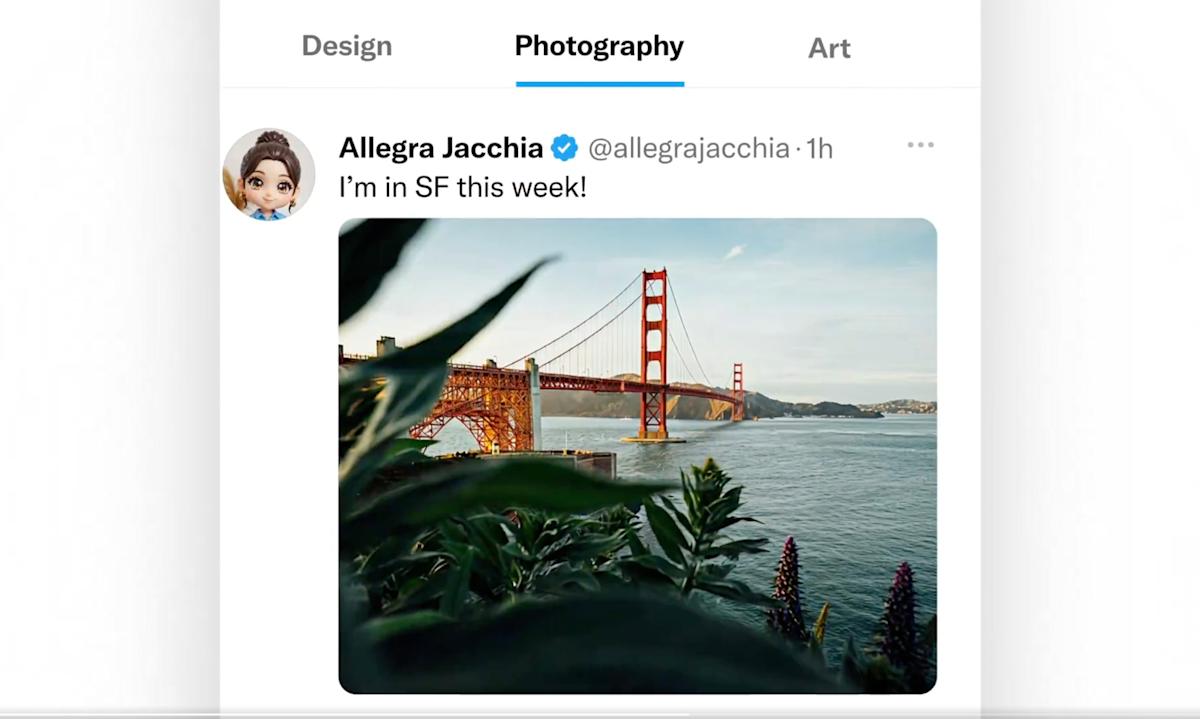Image resolution: width=1200 pixels, height=719 pixels.
Task: Click the 1h timestamp on the tweet
Action: (819, 149)
